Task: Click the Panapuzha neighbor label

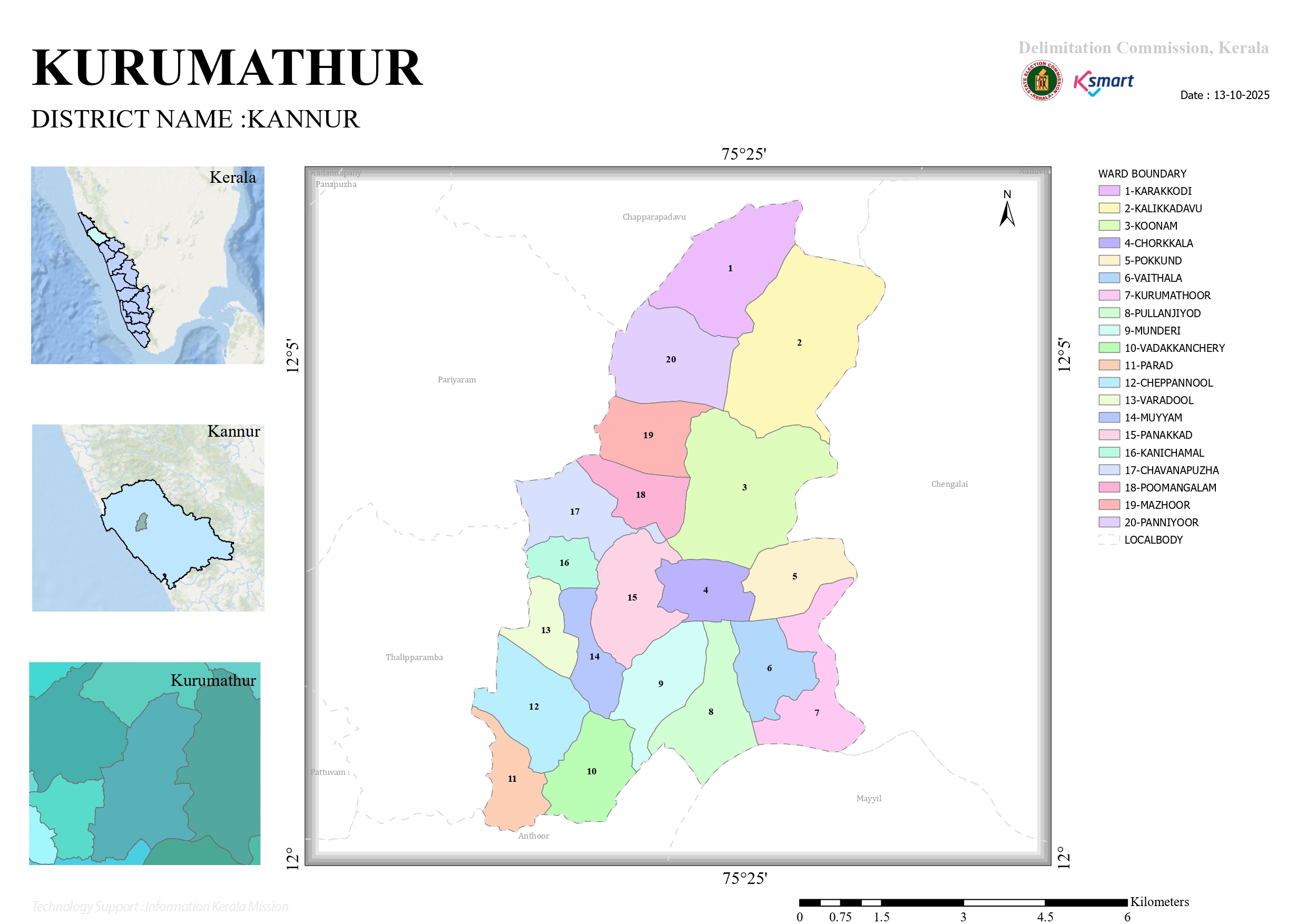Action: pos(336,184)
